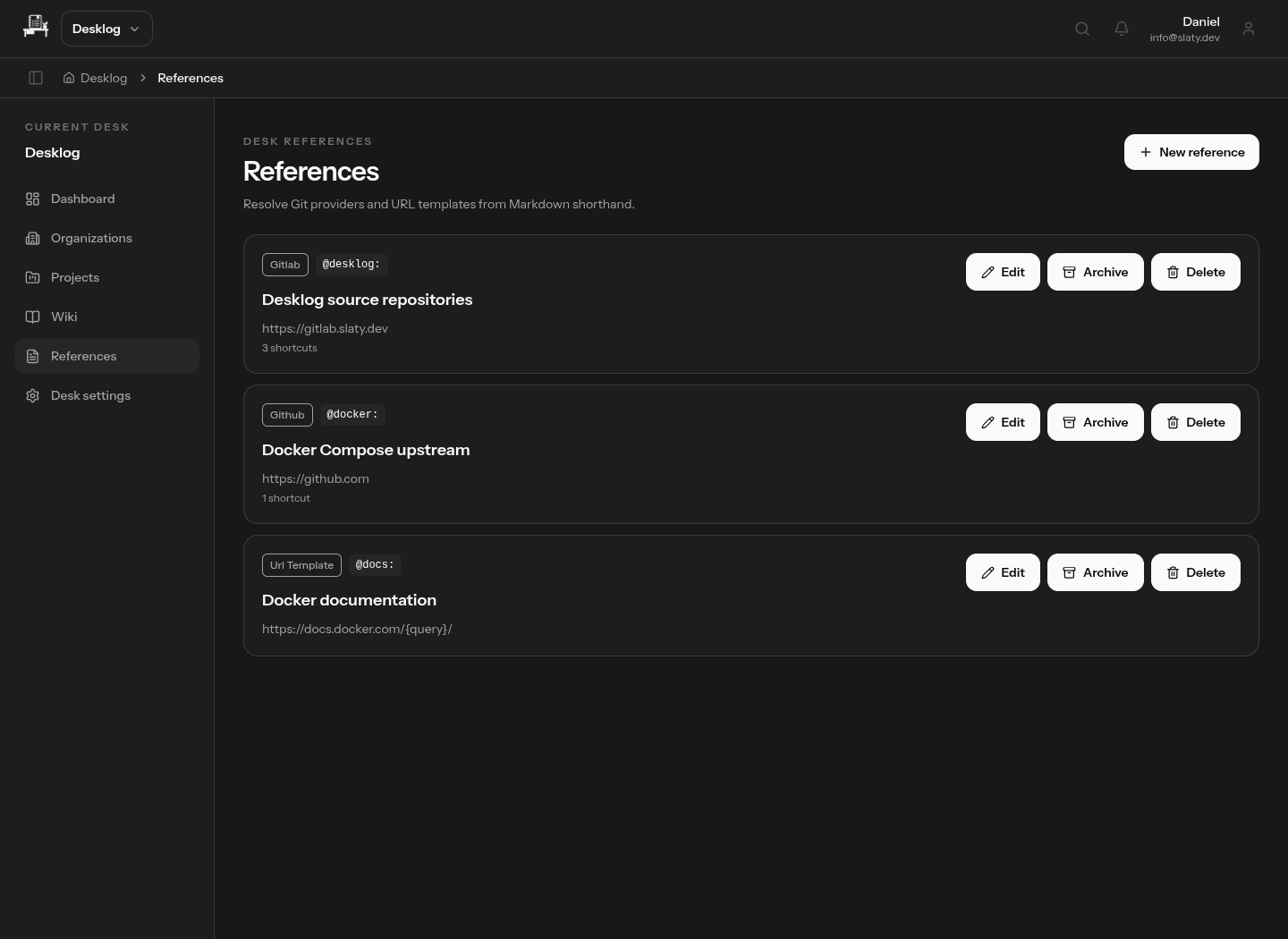1288x939 pixels.
Task: Click the Desklog logo icon
Action: (36, 27)
